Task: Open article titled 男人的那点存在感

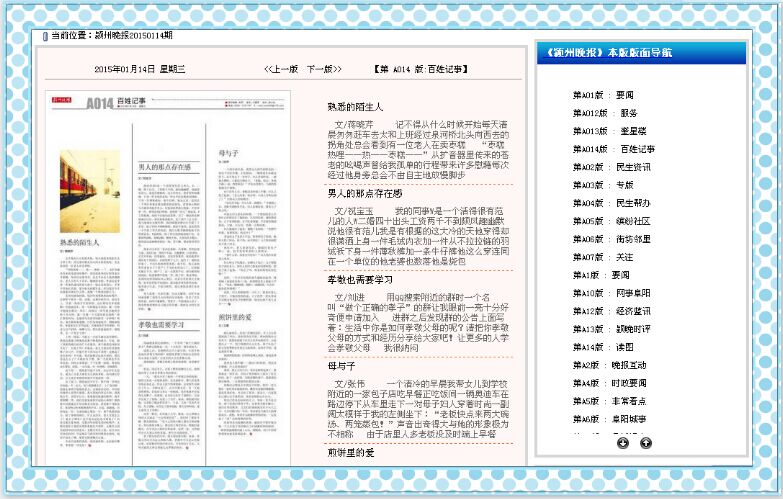Action: (364, 193)
